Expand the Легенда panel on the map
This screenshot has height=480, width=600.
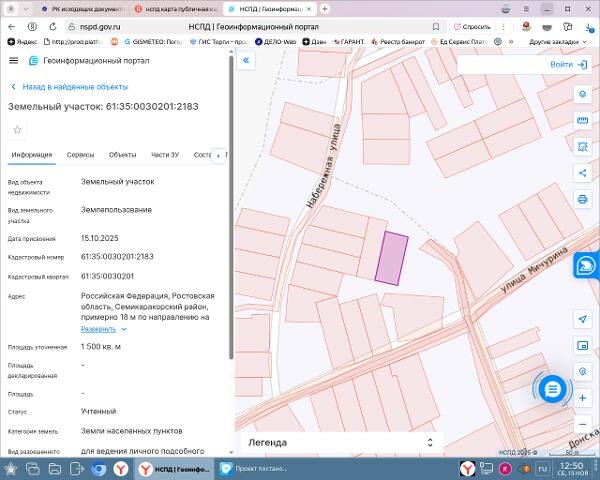(x=342, y=442)
